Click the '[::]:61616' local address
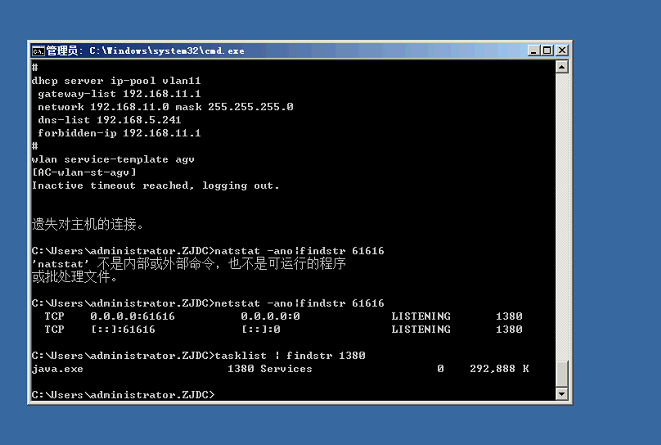The image size is (661, 445). (123, 329)
